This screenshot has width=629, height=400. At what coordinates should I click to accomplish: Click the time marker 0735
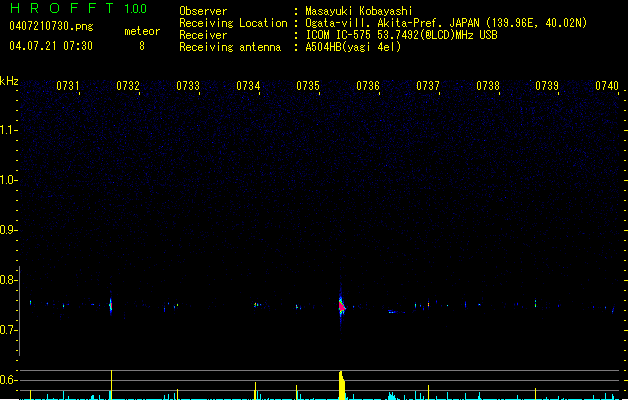(308, 86)
